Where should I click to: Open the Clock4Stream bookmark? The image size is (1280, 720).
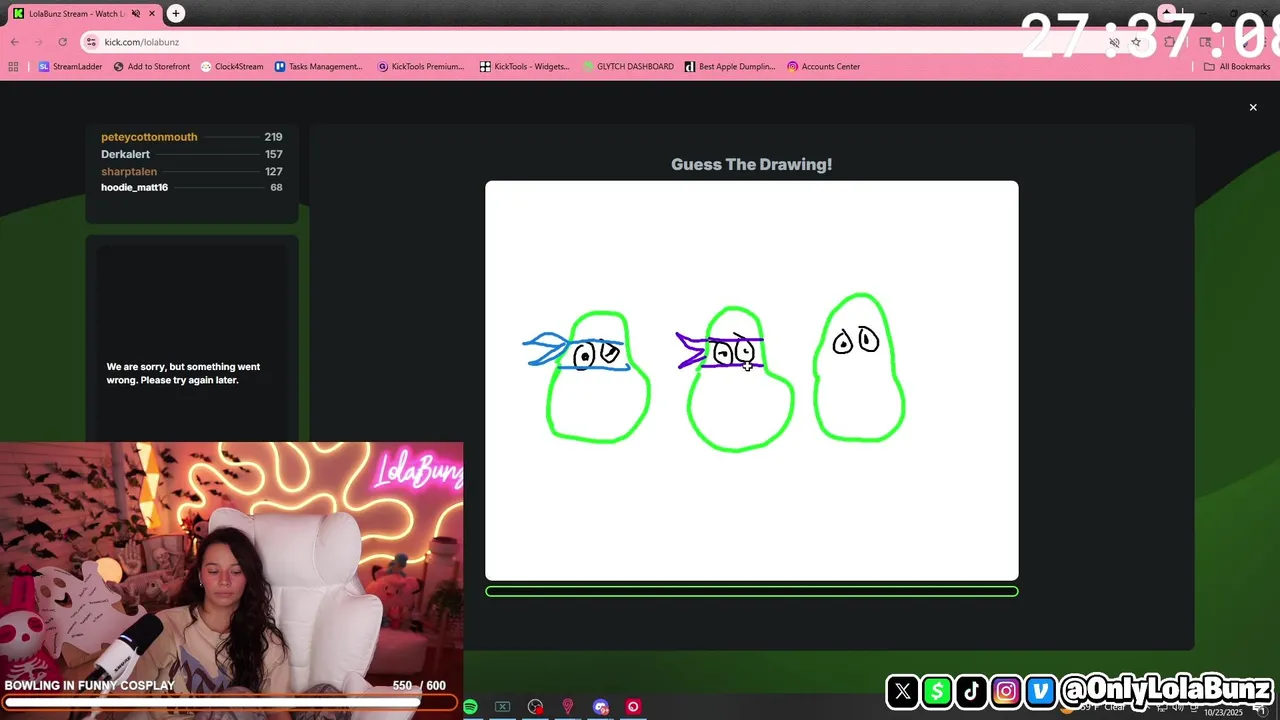click(x=232, y=66)
